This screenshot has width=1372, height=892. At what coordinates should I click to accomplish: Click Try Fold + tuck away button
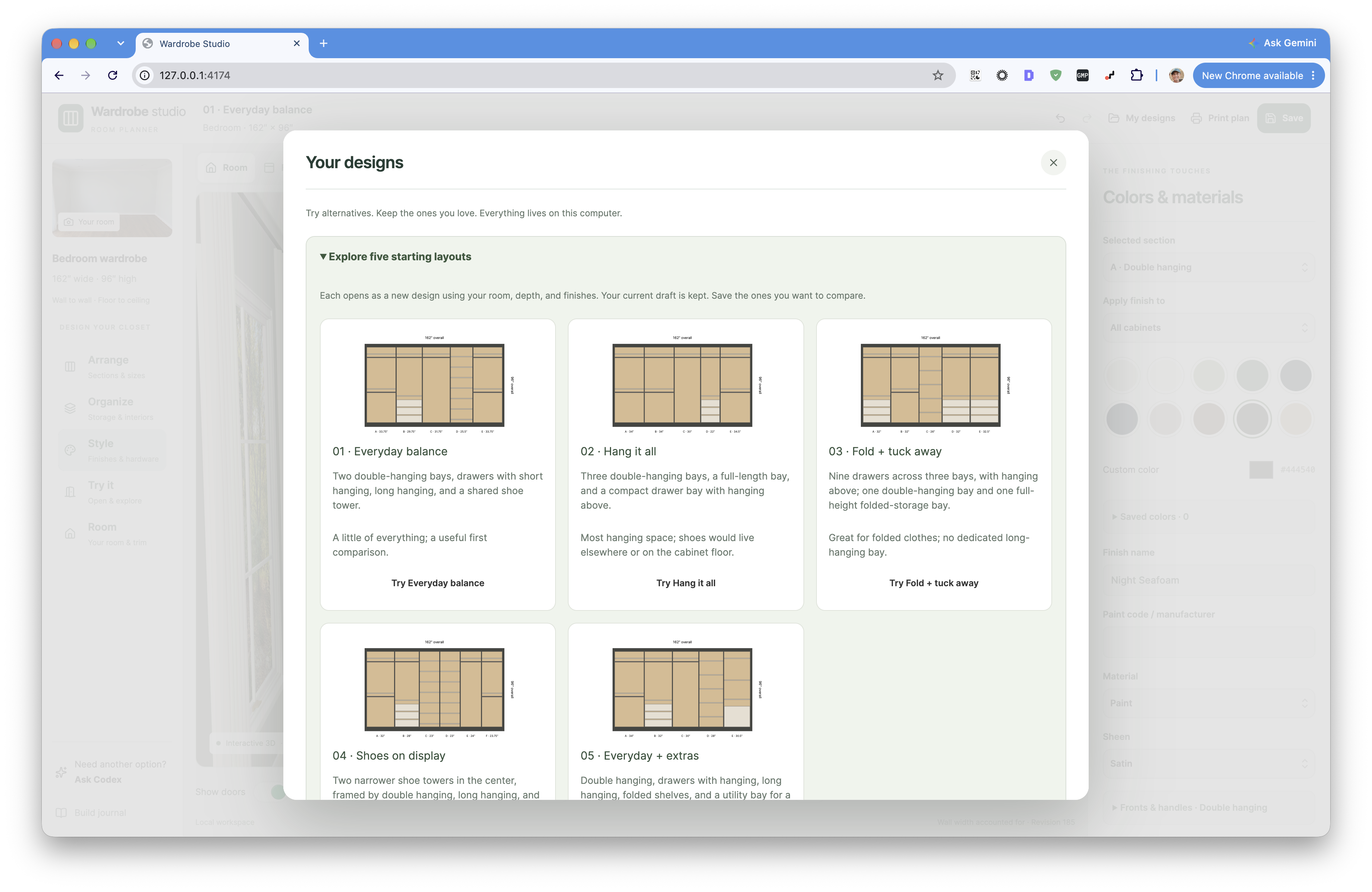pyautogui.click(x=933, y=583)
